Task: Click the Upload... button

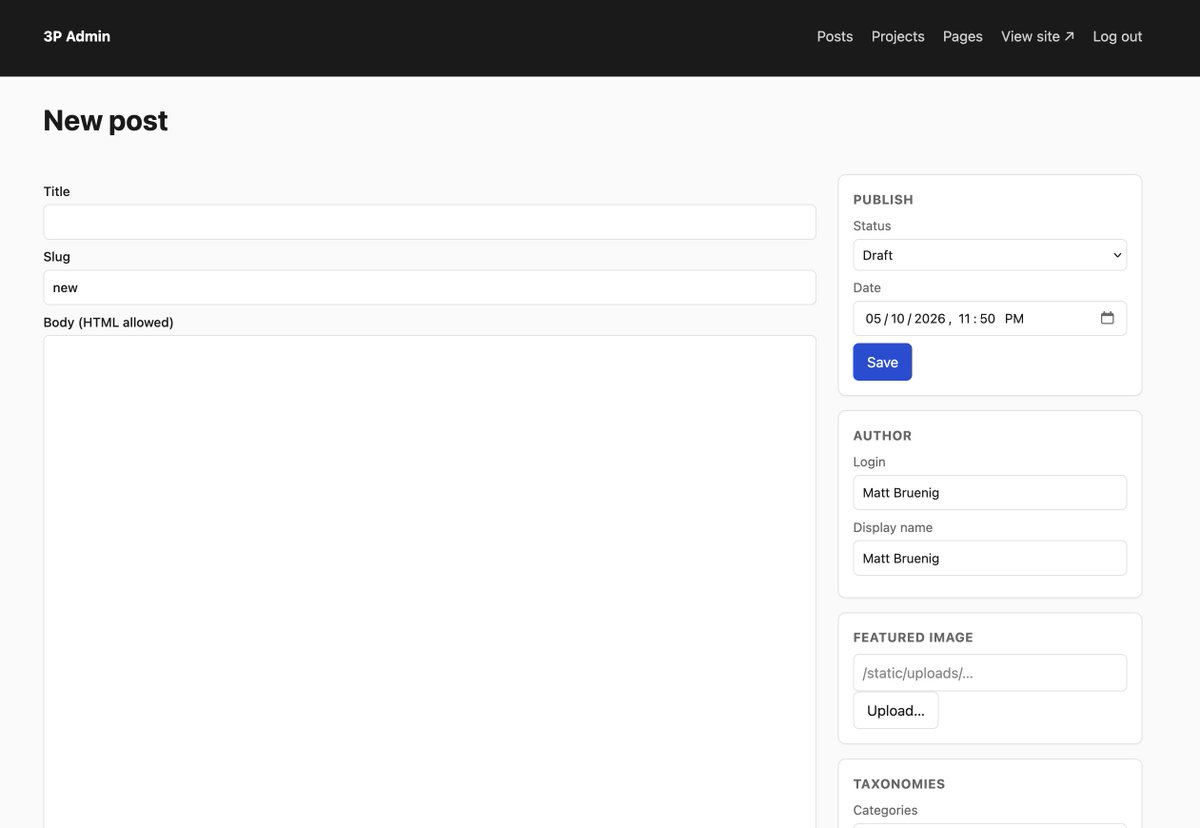Action: (895, 710)
